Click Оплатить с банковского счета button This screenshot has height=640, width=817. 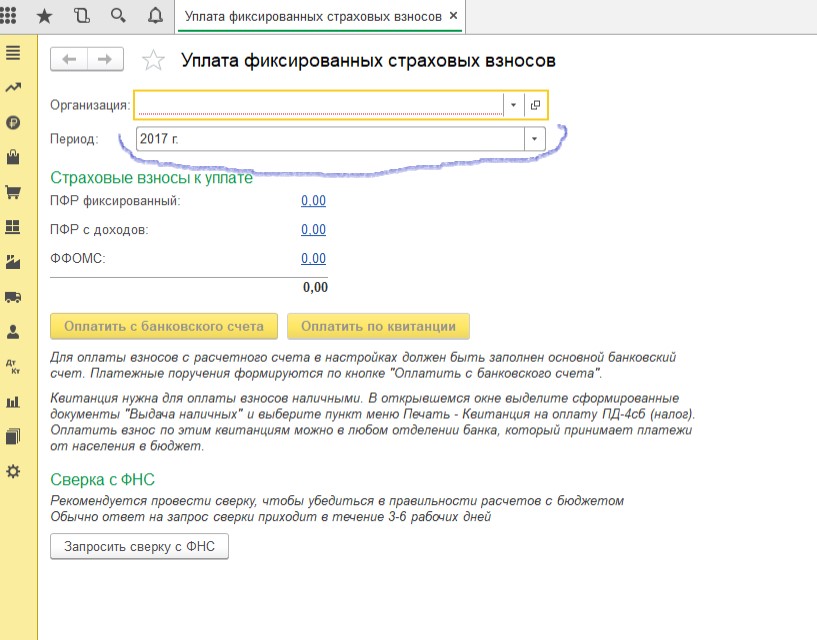(x=164, y=326)
